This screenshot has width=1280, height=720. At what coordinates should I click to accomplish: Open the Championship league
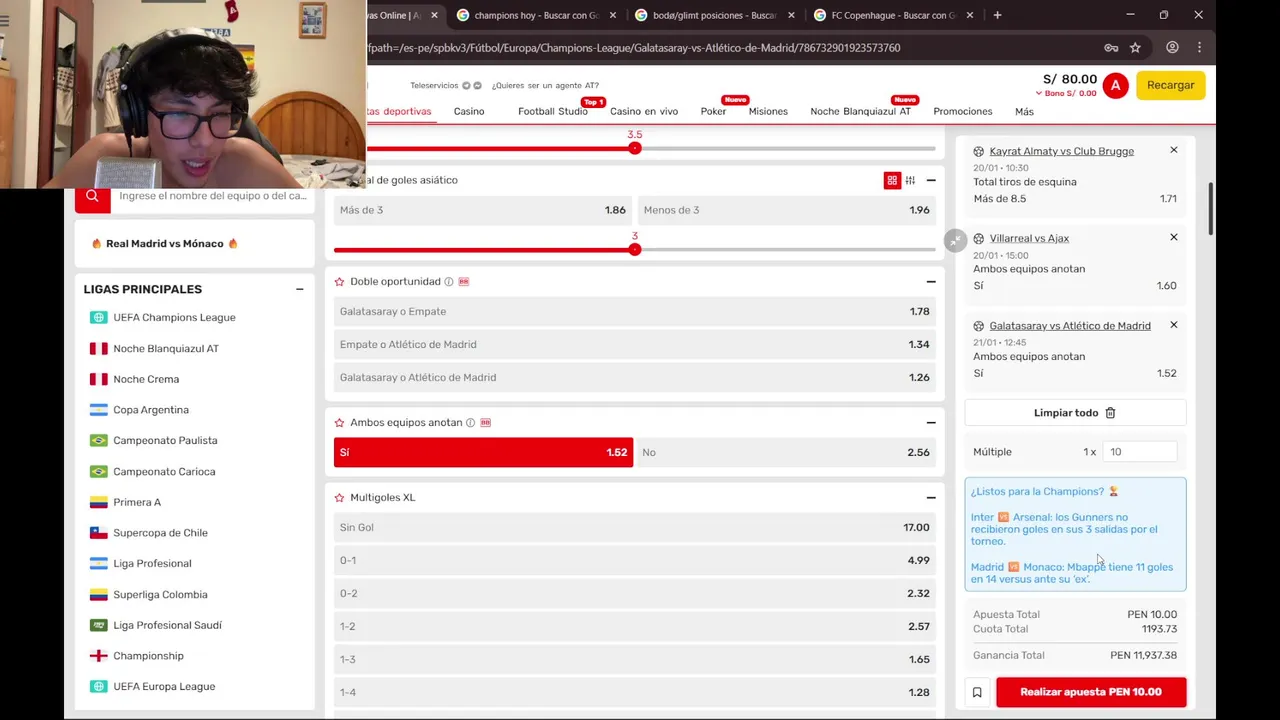coord(148,656)
